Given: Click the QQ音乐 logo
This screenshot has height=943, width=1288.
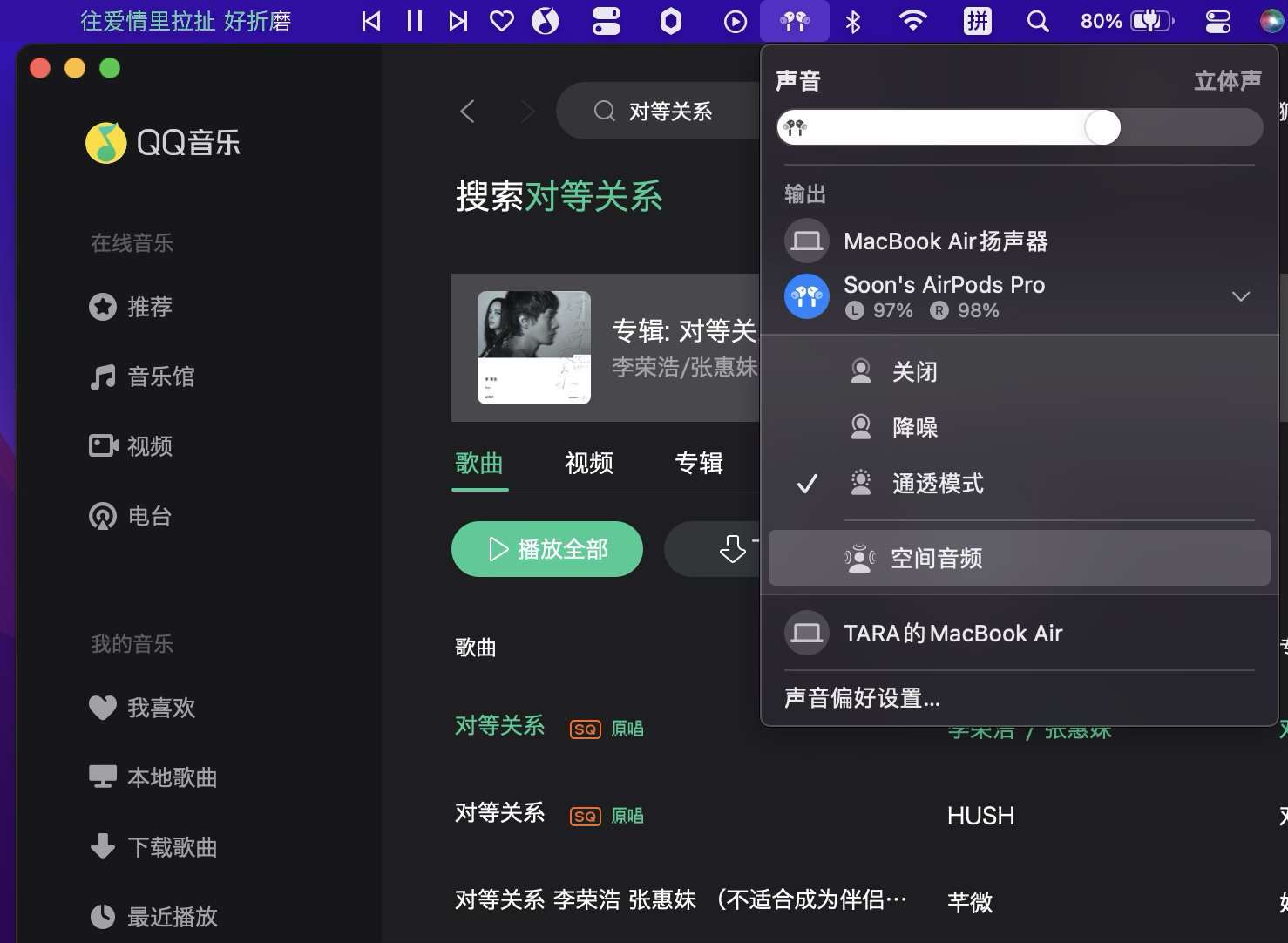Looking at the screenshot, I should tap(163, 143).
